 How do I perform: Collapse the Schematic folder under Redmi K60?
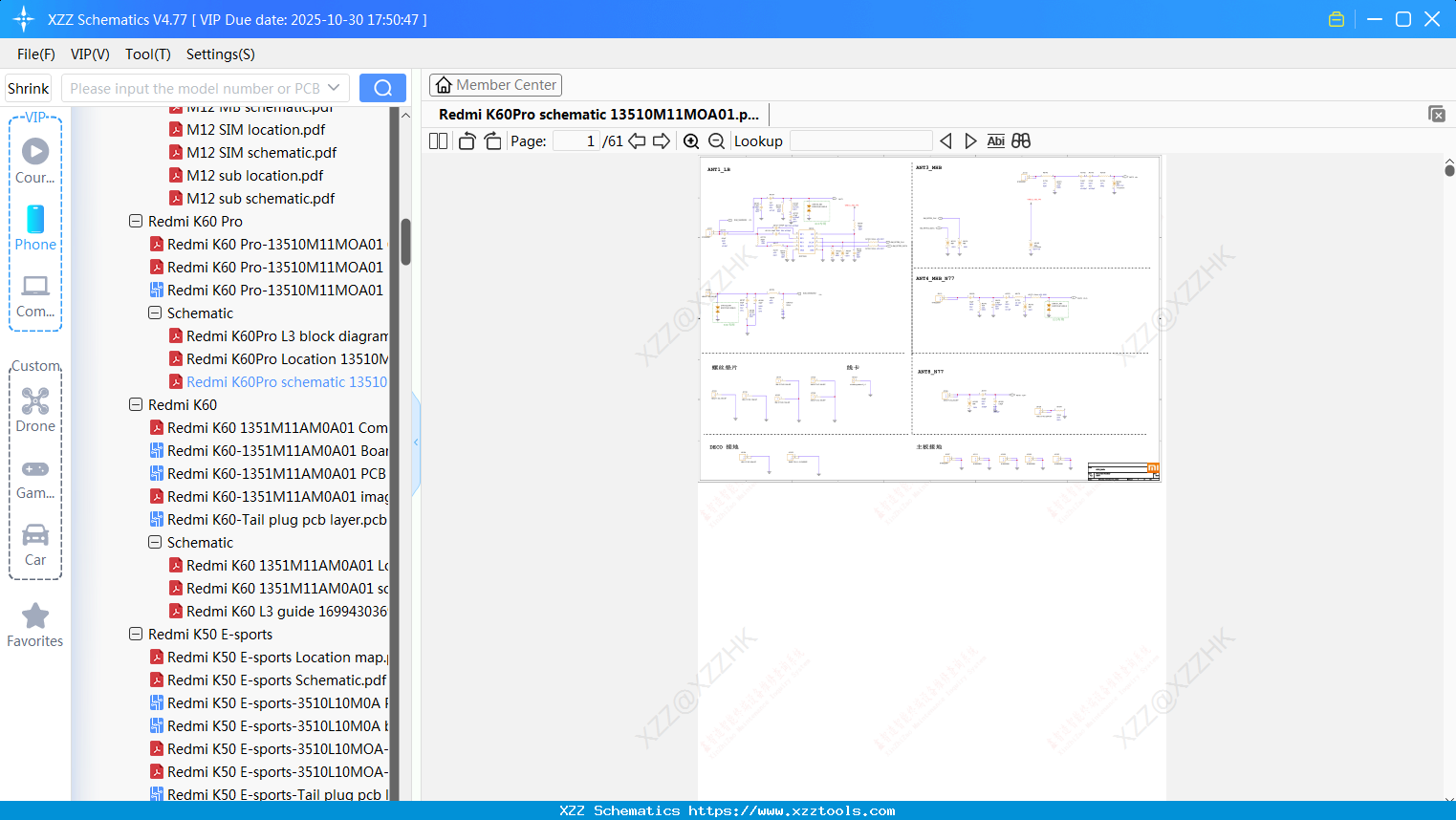point(154,542)
